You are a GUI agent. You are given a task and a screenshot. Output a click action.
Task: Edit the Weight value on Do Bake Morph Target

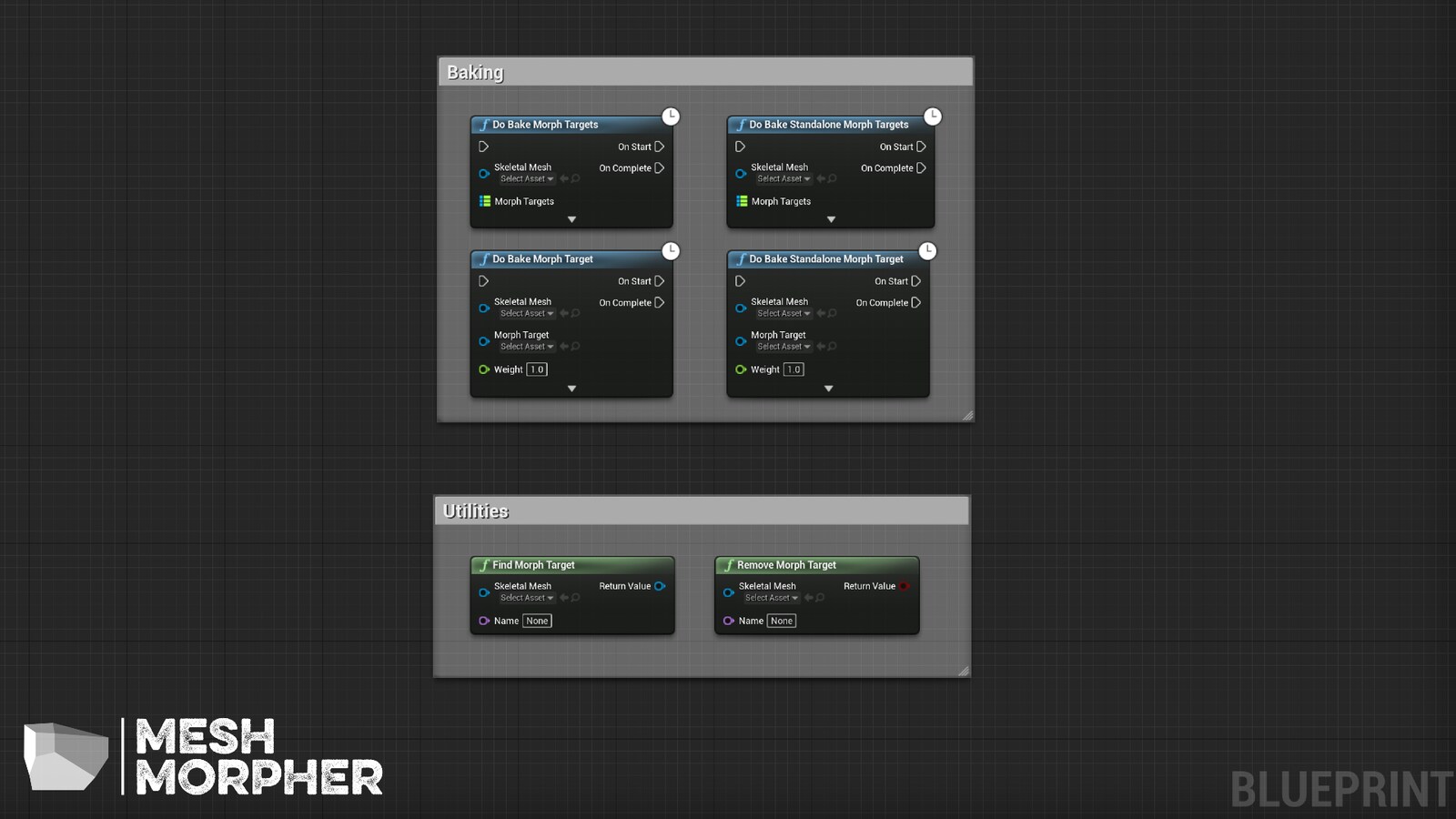click(x=536, y=369)
